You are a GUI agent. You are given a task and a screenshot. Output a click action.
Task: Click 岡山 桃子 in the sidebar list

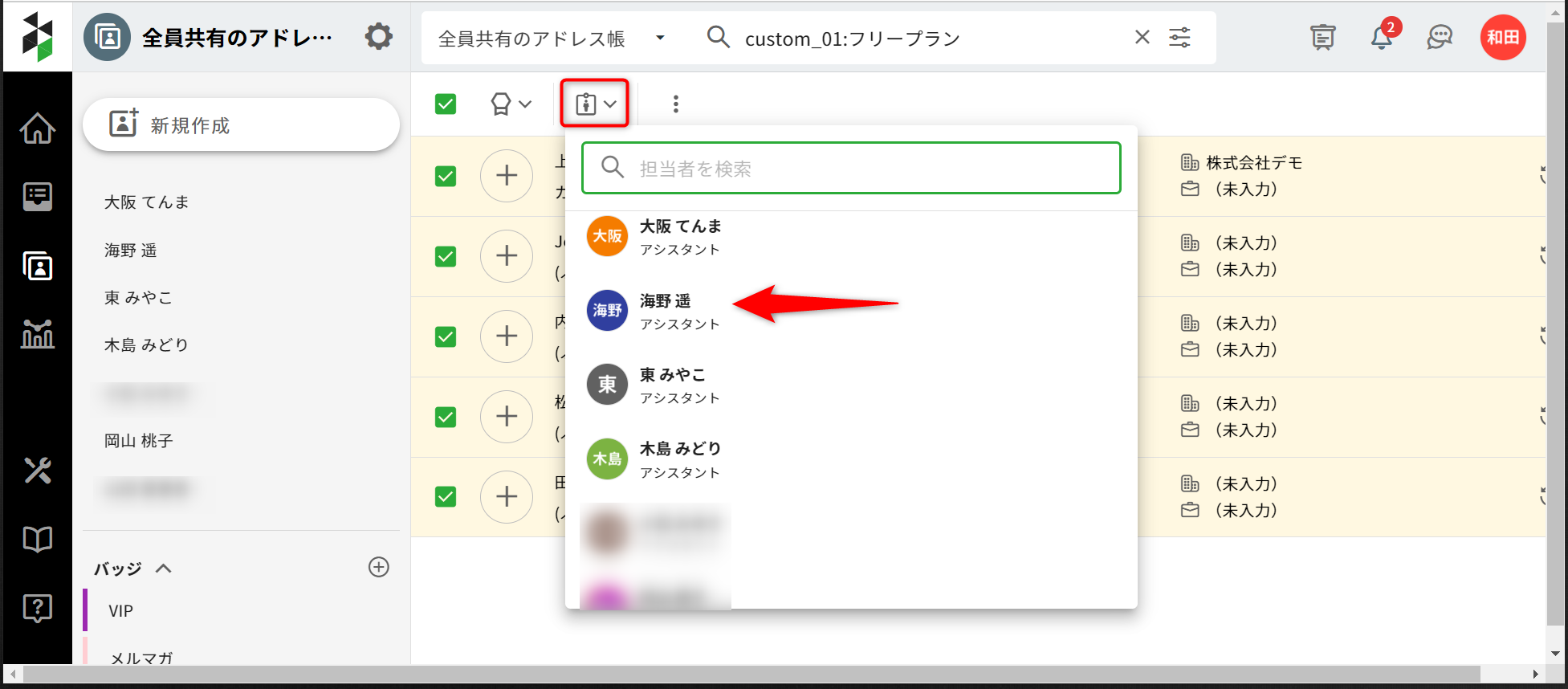tap(139, 441)
